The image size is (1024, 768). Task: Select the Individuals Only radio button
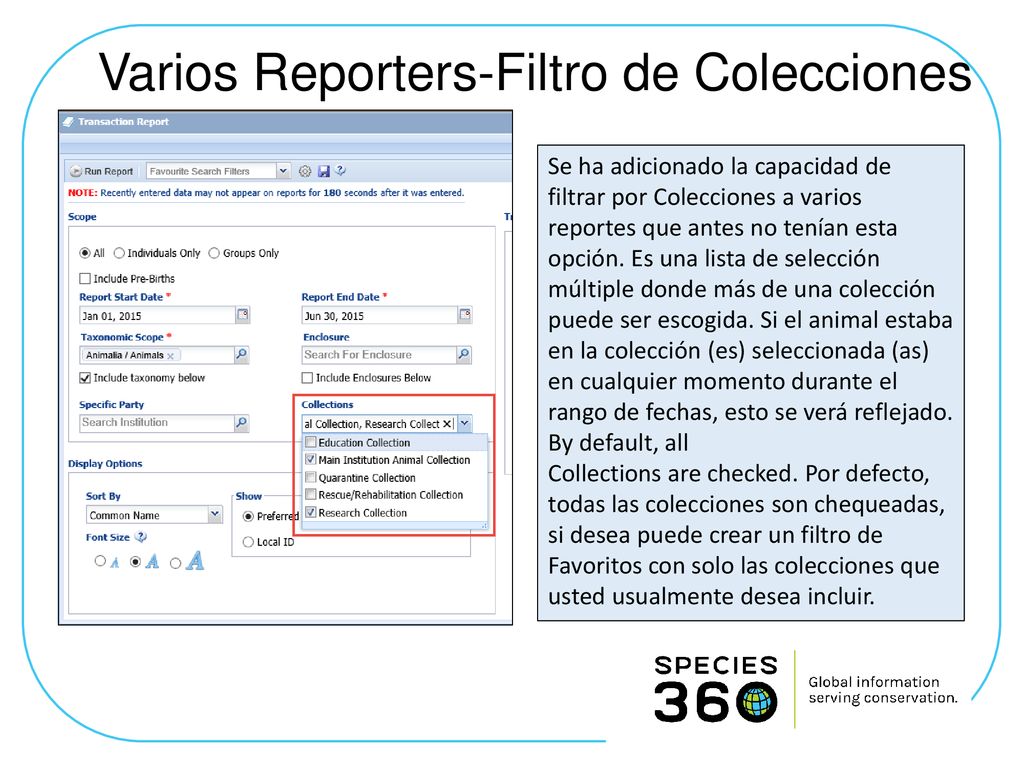[x=119, y=253]
